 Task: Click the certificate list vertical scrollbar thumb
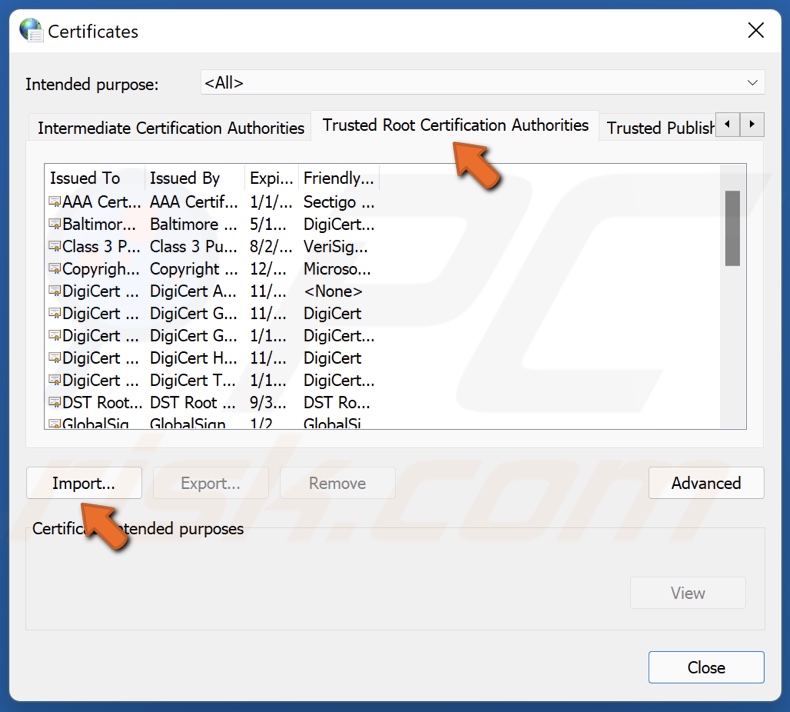tap(733, 228)
